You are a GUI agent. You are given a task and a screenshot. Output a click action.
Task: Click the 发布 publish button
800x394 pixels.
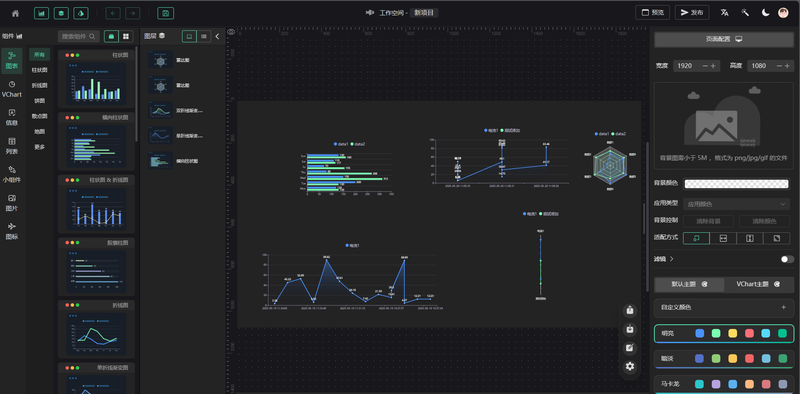(x=692, y=13)
